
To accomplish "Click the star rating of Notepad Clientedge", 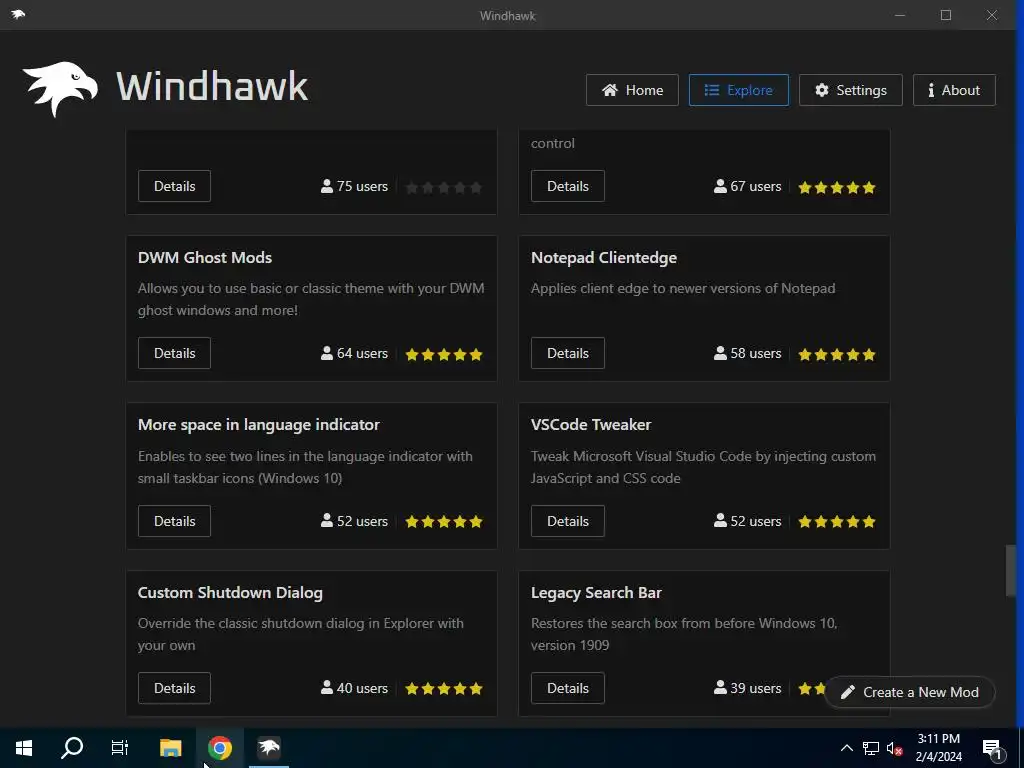I will pos(837,355).
